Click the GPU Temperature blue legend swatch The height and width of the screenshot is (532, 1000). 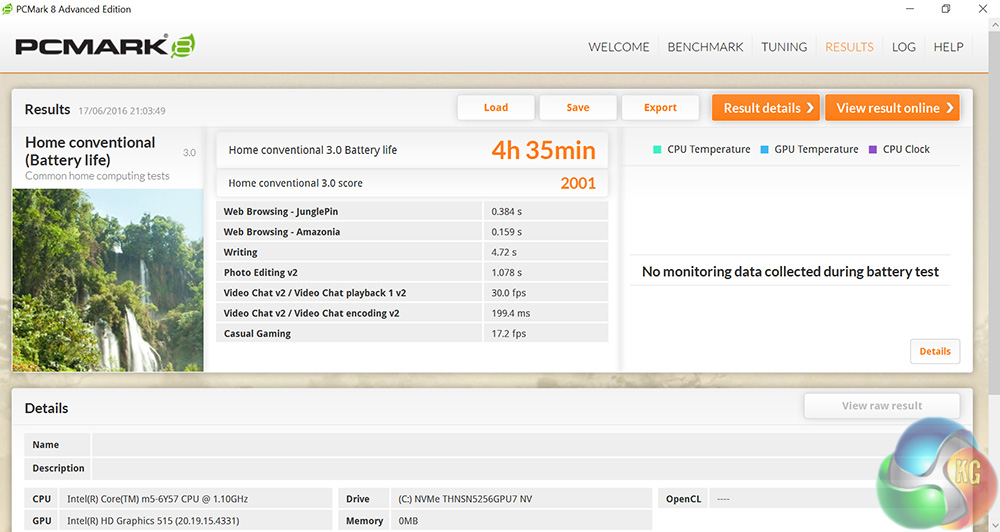point(764,150)
